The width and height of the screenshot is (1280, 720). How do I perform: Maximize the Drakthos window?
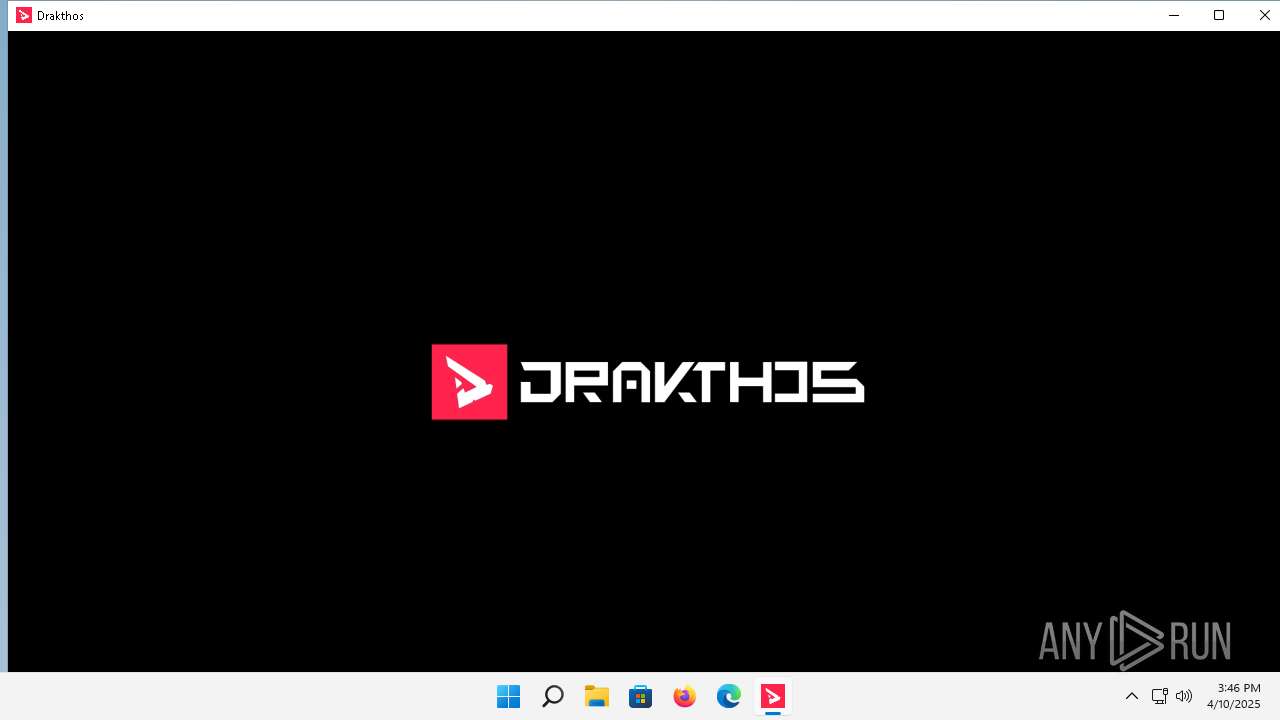pos(1219,15)
